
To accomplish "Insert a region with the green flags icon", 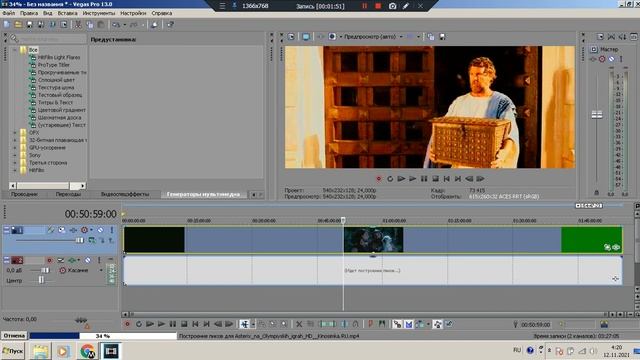I will coord(382,324).
